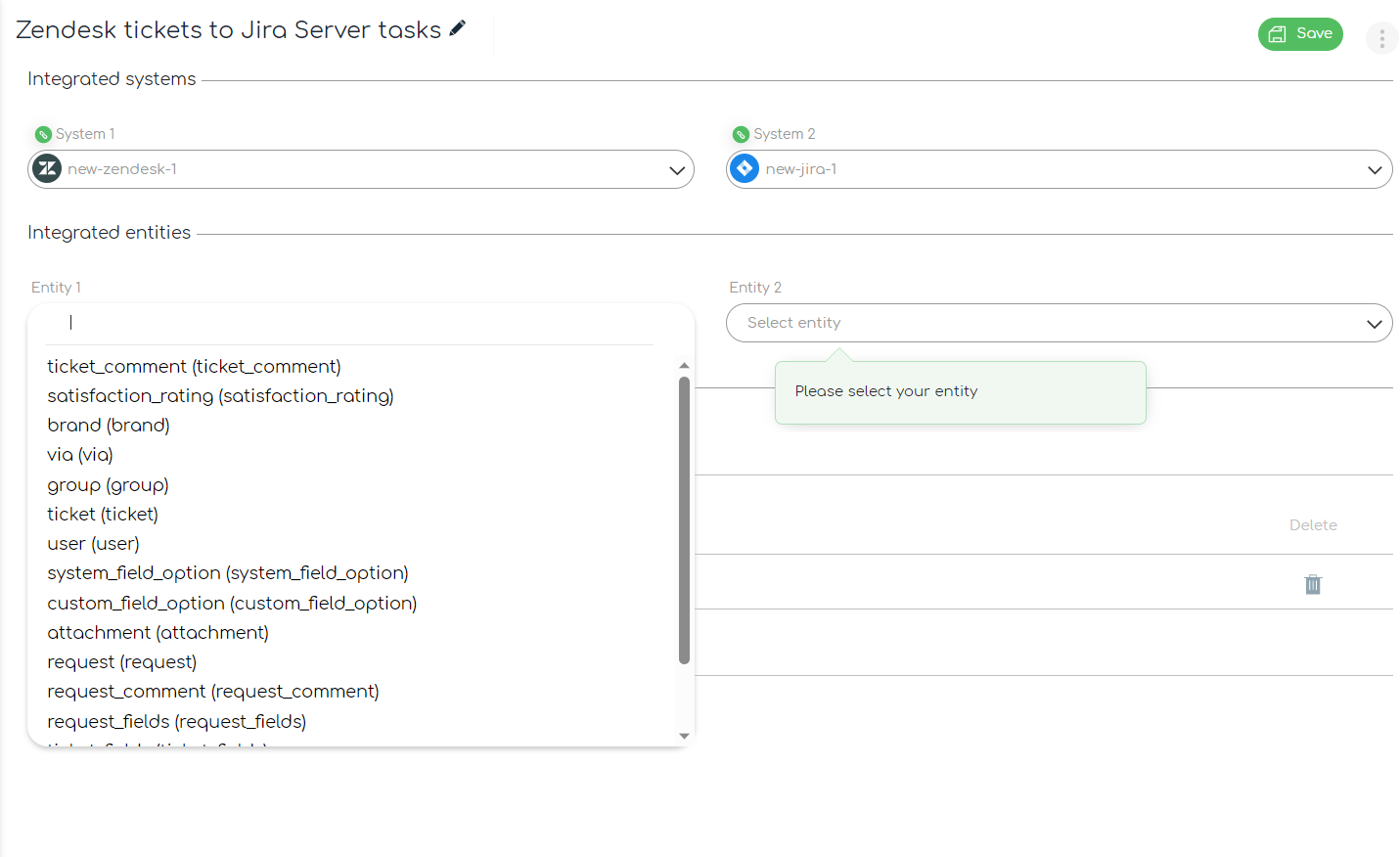The width and height of the screenshot is (1400, 857).
Task: Open the Entity 2 Select entity dropdown
Action: [1059, 322]
